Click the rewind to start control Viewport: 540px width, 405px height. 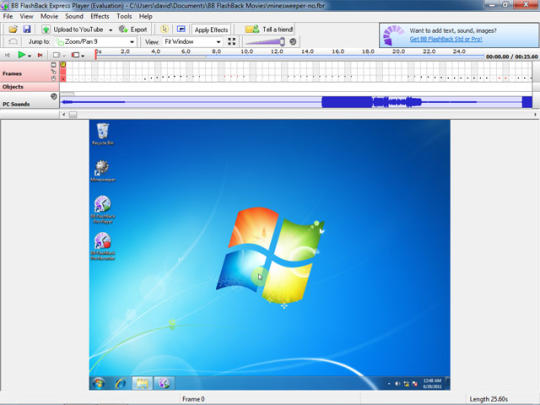click(7, 55)
